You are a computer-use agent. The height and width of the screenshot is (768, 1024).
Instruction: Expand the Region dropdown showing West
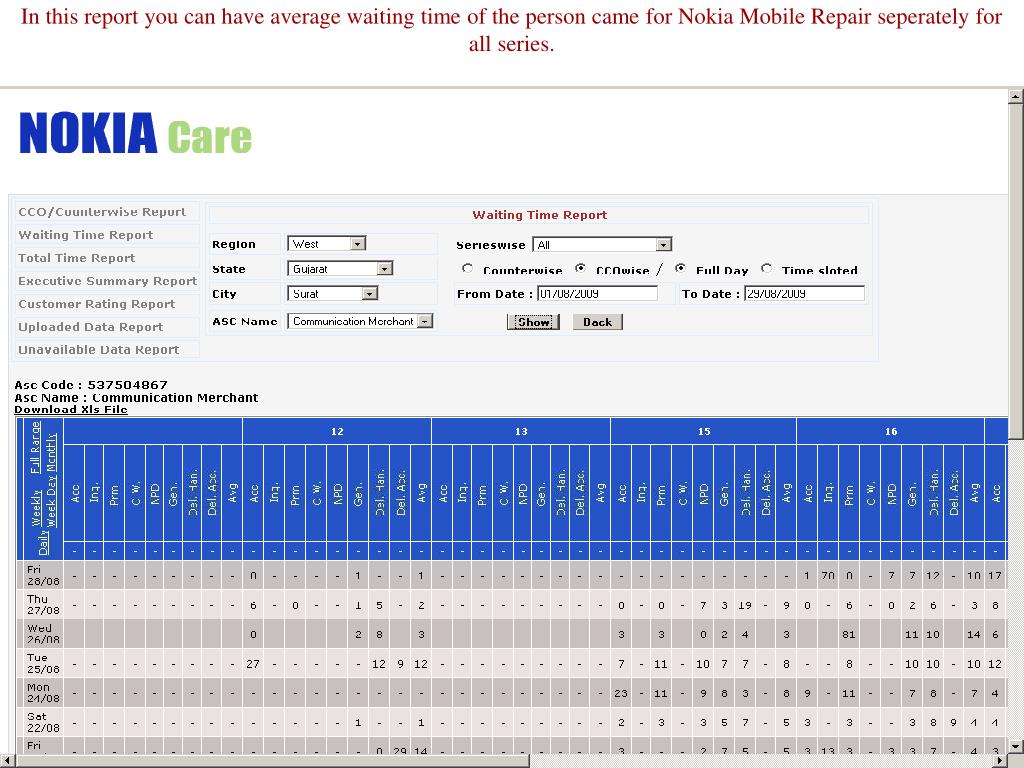coord(327,244)
